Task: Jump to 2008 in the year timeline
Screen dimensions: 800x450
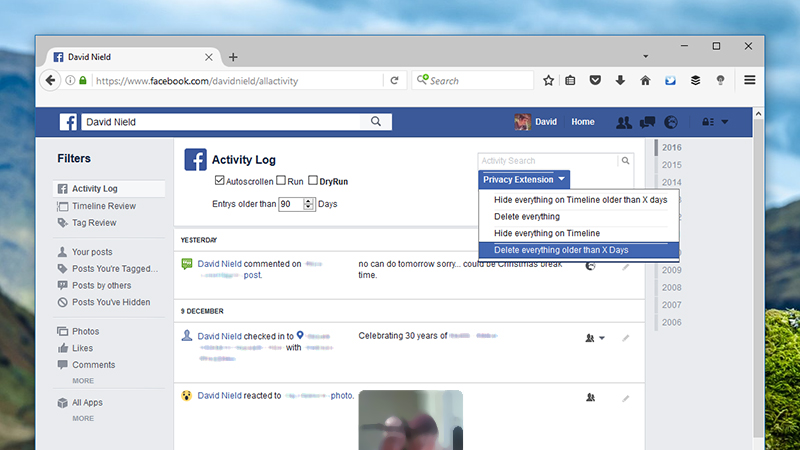Action: coord(671,287)
